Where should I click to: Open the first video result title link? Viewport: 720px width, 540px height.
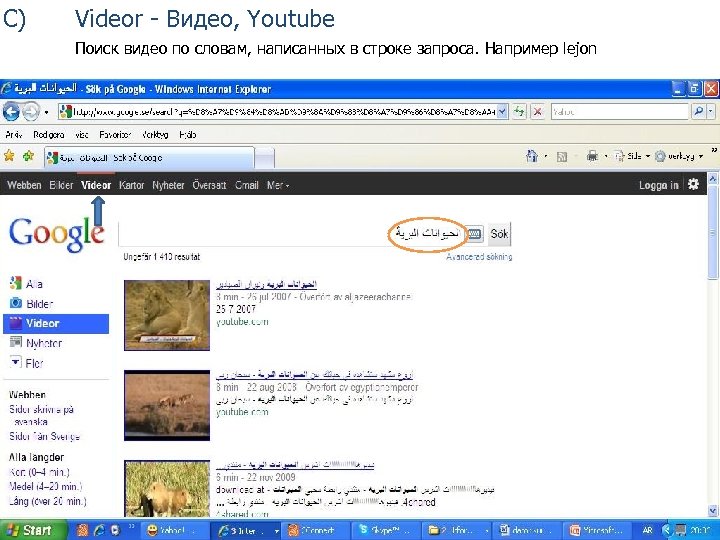(x=266, y=284)
